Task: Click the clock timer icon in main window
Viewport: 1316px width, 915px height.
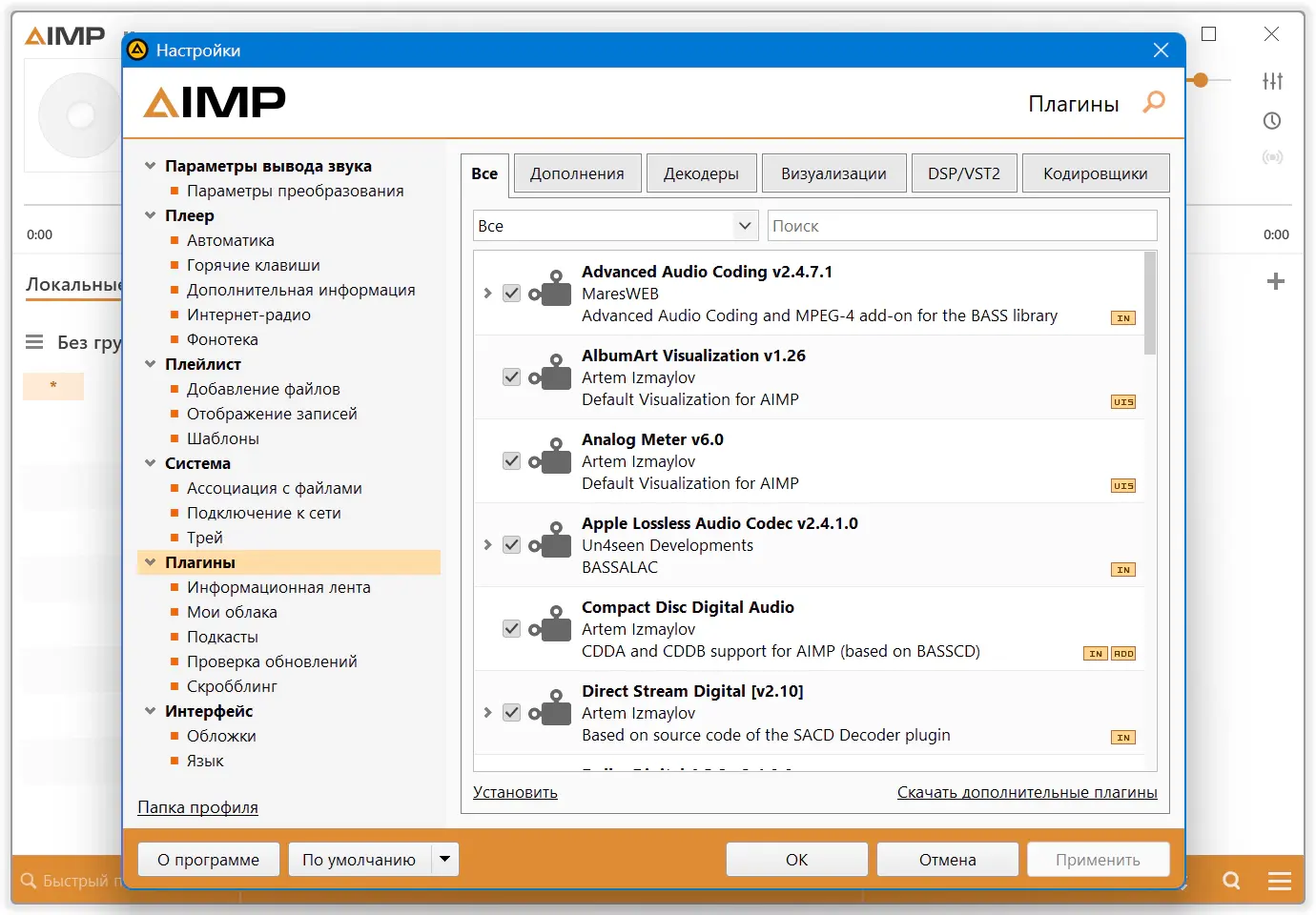Action: (x=1272, y=121)
